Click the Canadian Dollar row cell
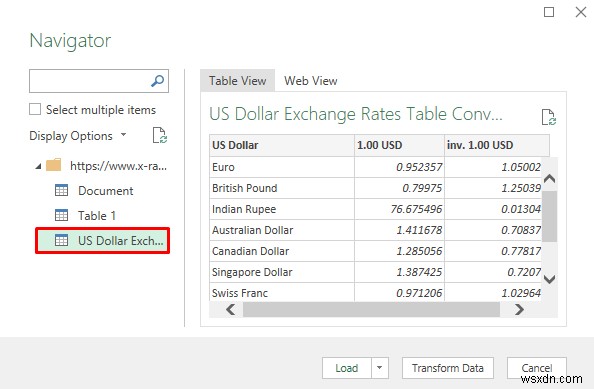Viewport: 594px width, 389px height. (x=282, y=251)
